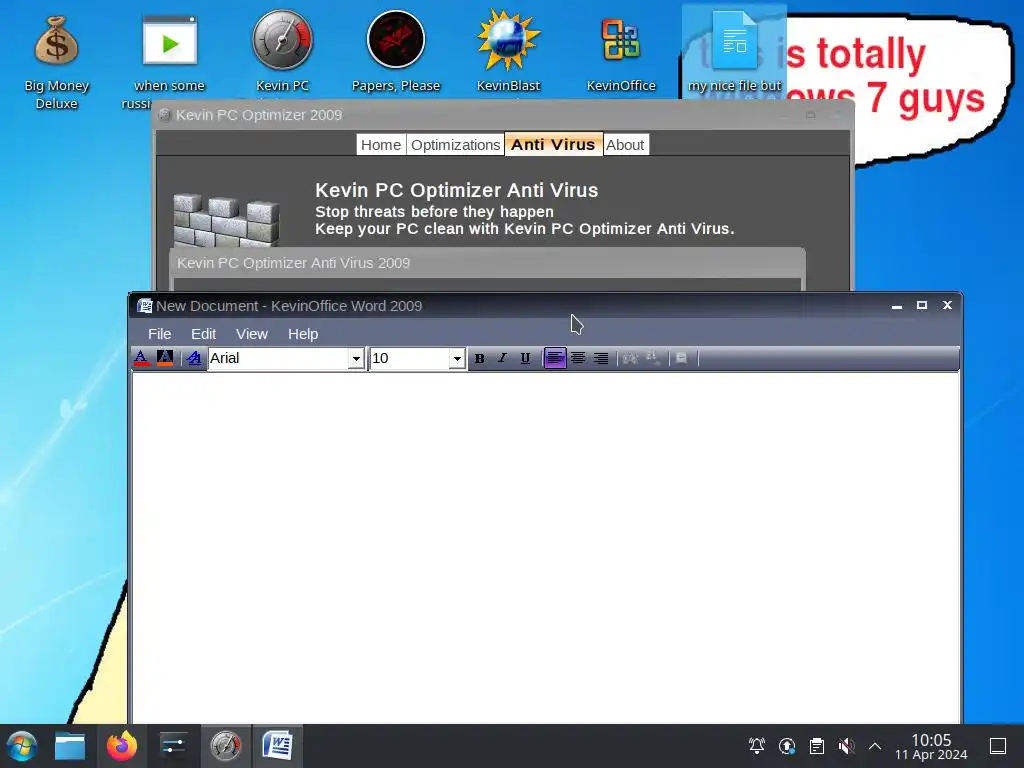Click the KevinOffice Word title bar icon
The image size is (1024, 768).
pos(144,306)
